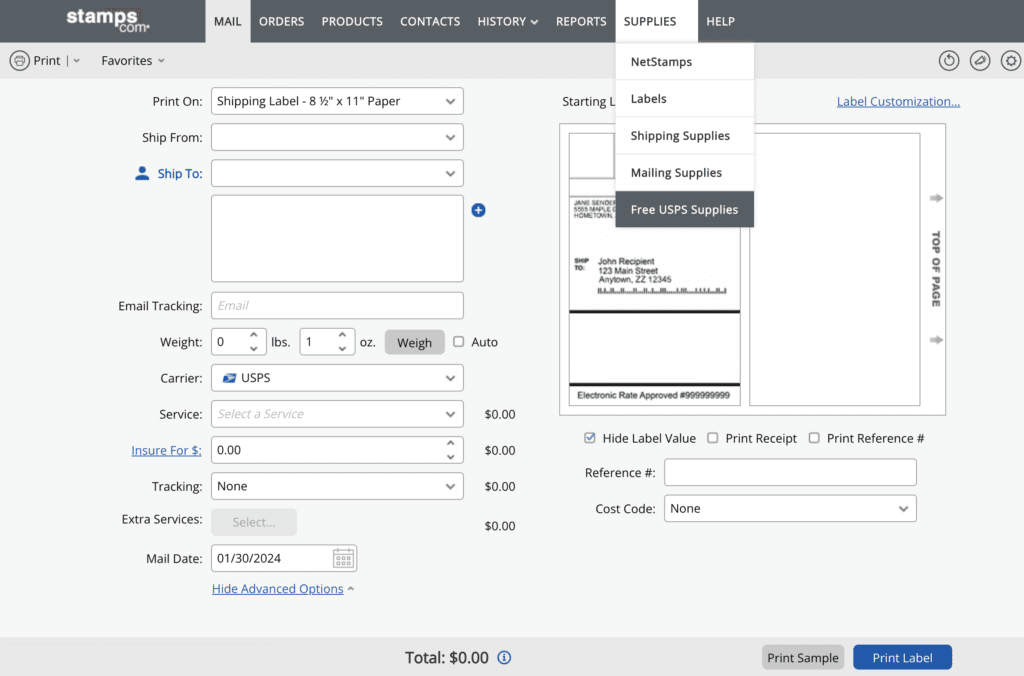Screen dimensions: 1024x676
Task: Select Free USPS Supplies menu item
Action: tap(684, 210)
